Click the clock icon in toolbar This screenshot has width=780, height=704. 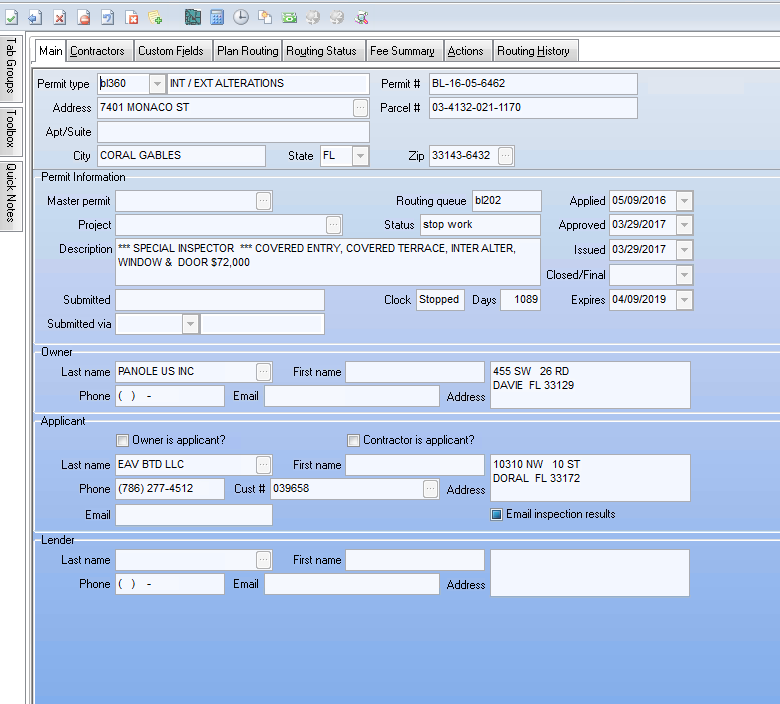click(x=241, y=18)
